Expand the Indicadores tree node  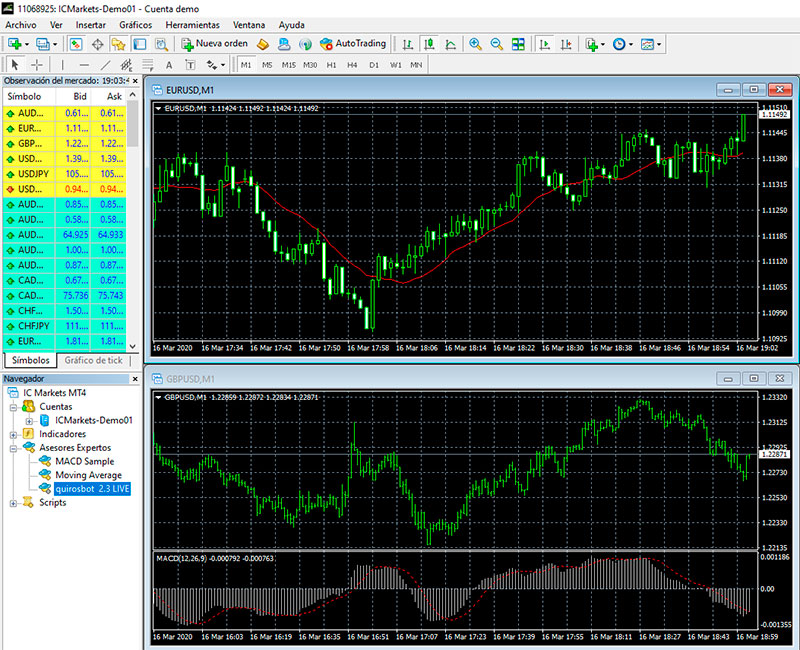point(14,434)
